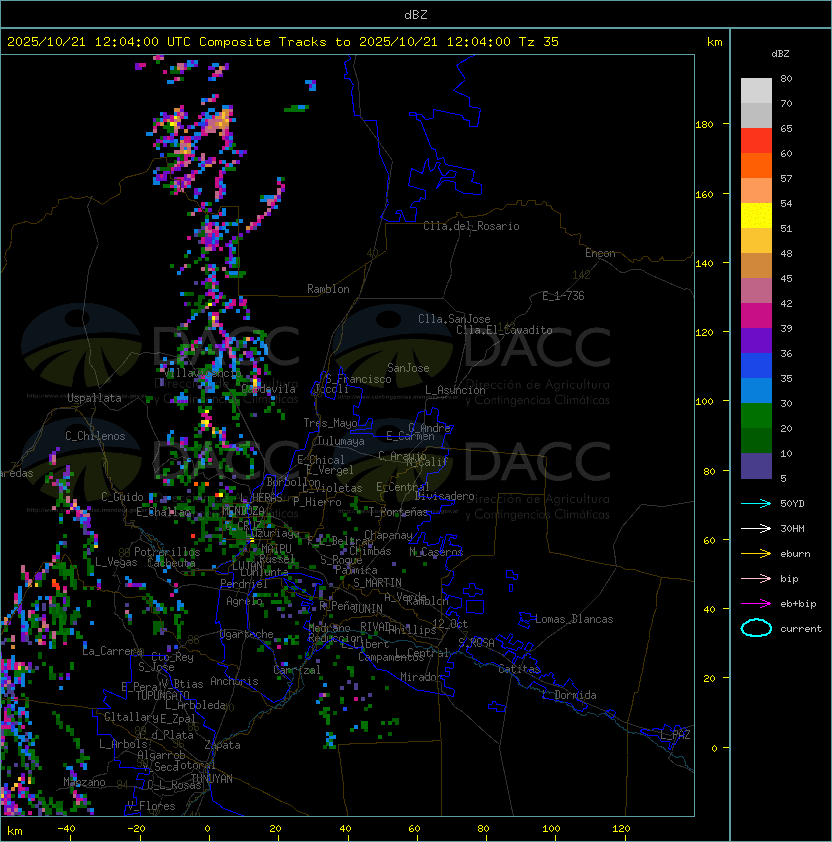Click the Manzano label
The width and height of the screenshot is (832, 842).
pos(84,782)
